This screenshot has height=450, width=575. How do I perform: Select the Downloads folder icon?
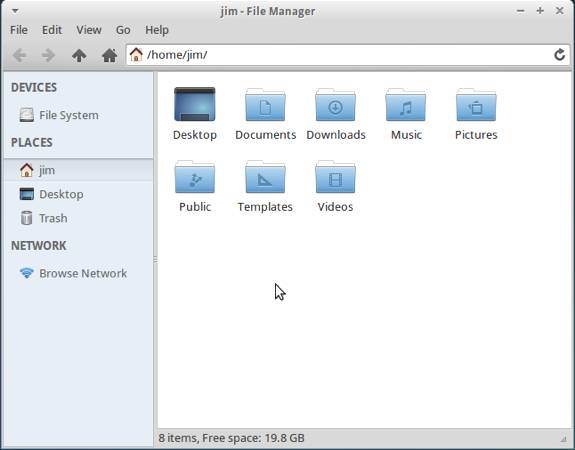(x=336, y=105)
